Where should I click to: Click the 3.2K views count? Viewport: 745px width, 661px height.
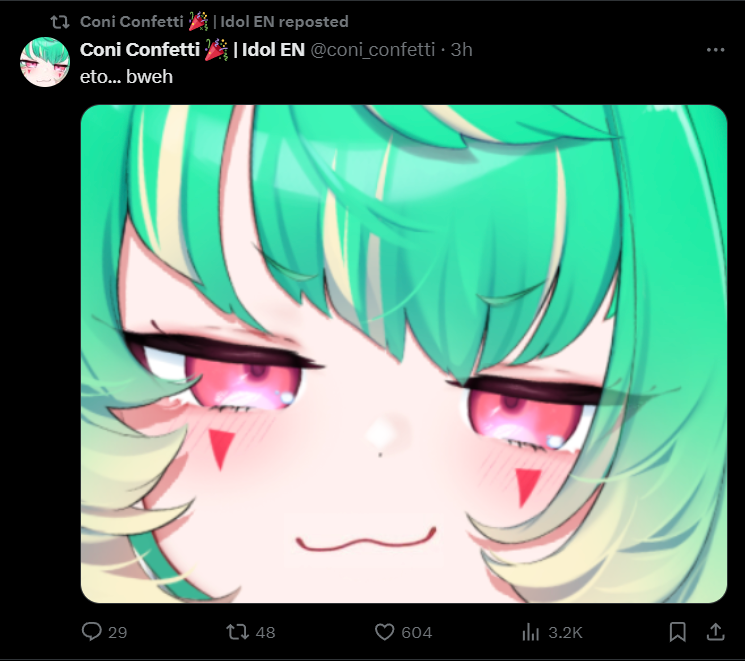tap(565, 632)
